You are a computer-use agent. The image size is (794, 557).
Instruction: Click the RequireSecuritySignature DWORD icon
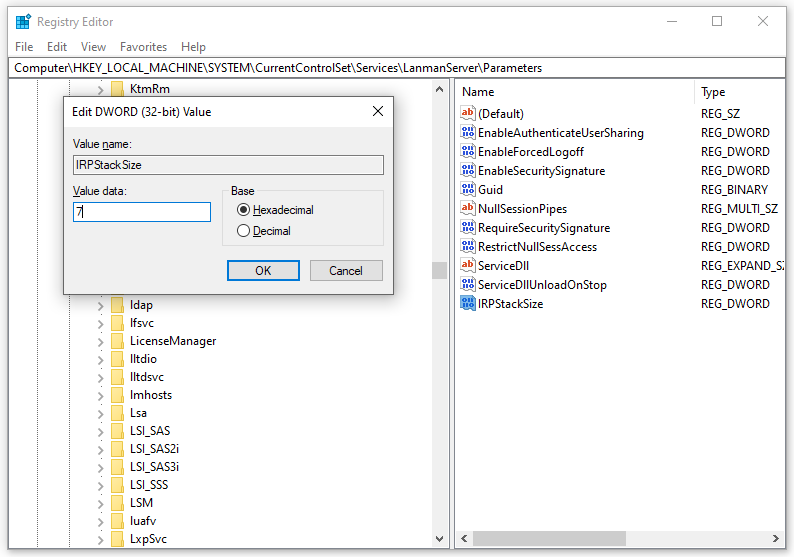[467, 227]
